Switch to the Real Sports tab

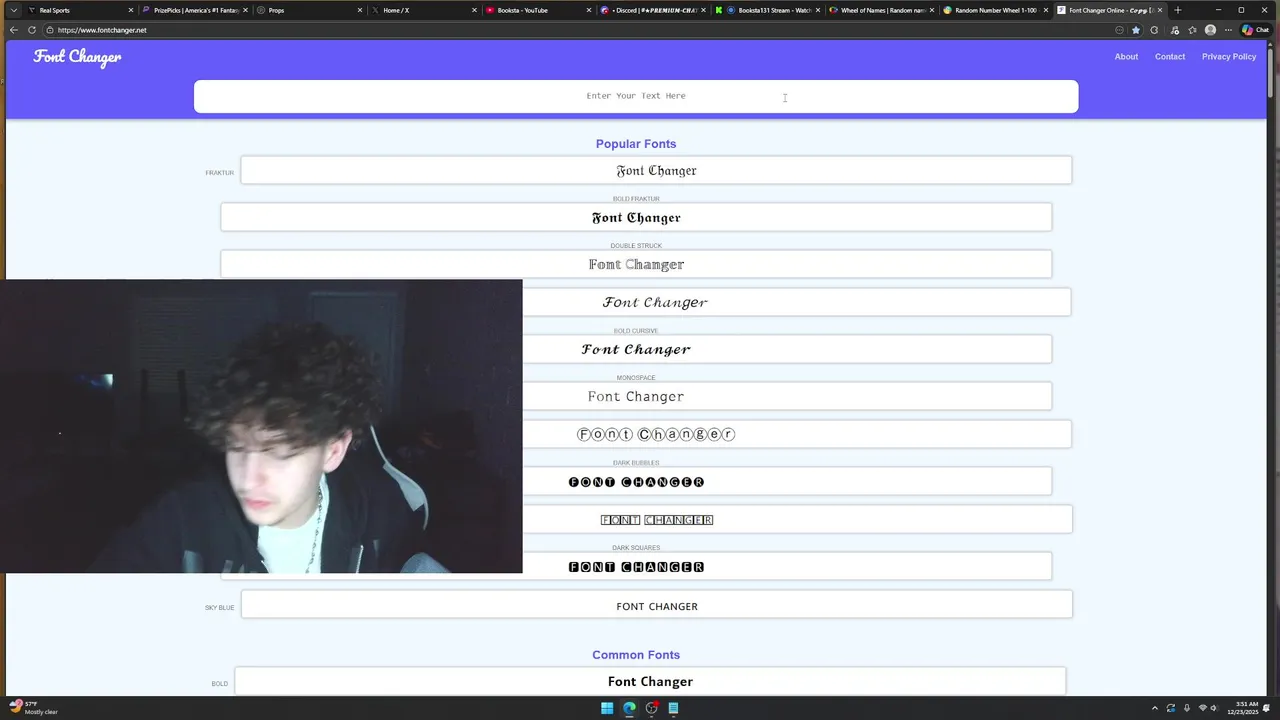(x=80, y=10)
